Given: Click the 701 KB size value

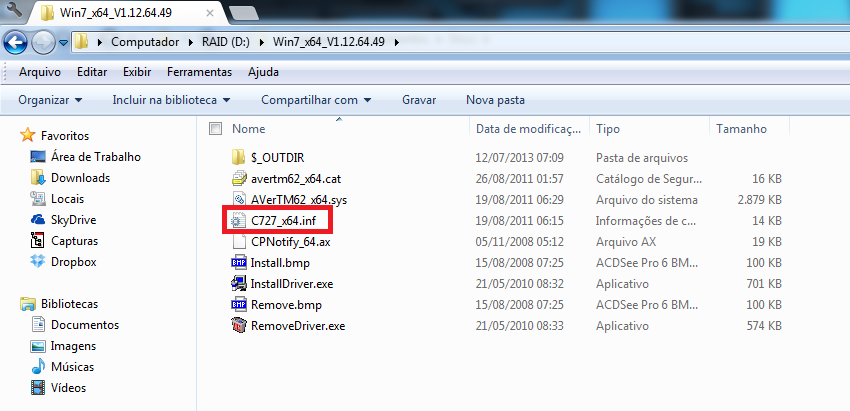Looking at the screenshot, I should pos(763,284).
